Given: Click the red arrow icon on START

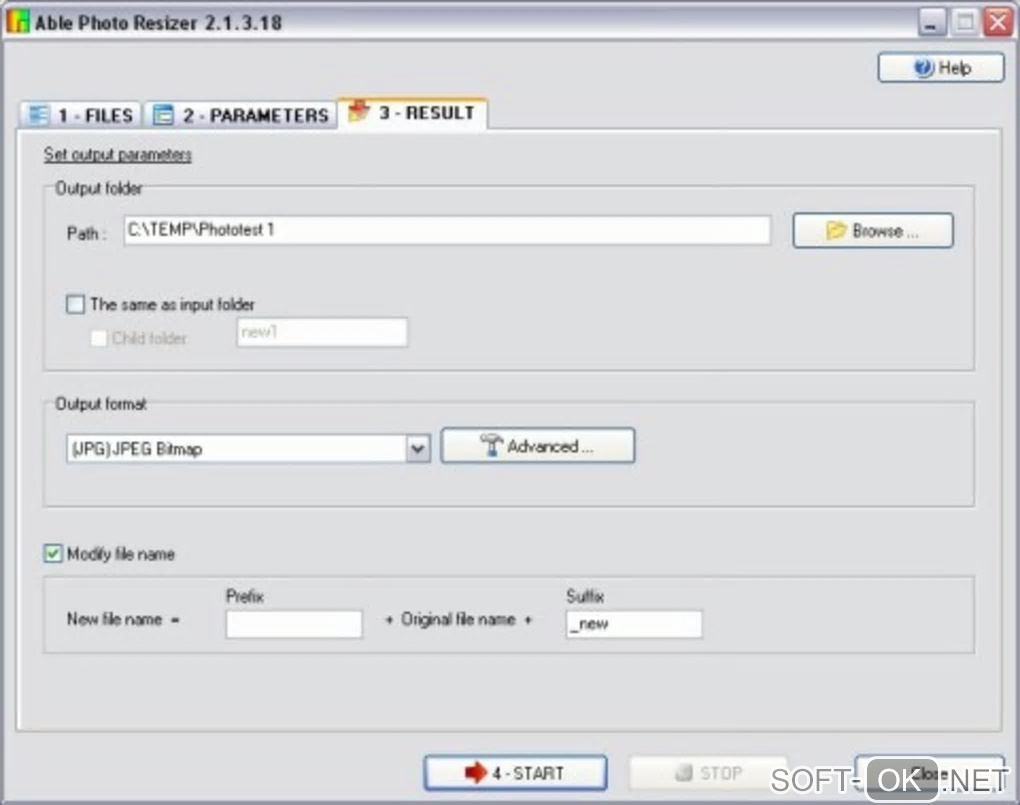Looking at the screenshot, I should tap(476, 772).
